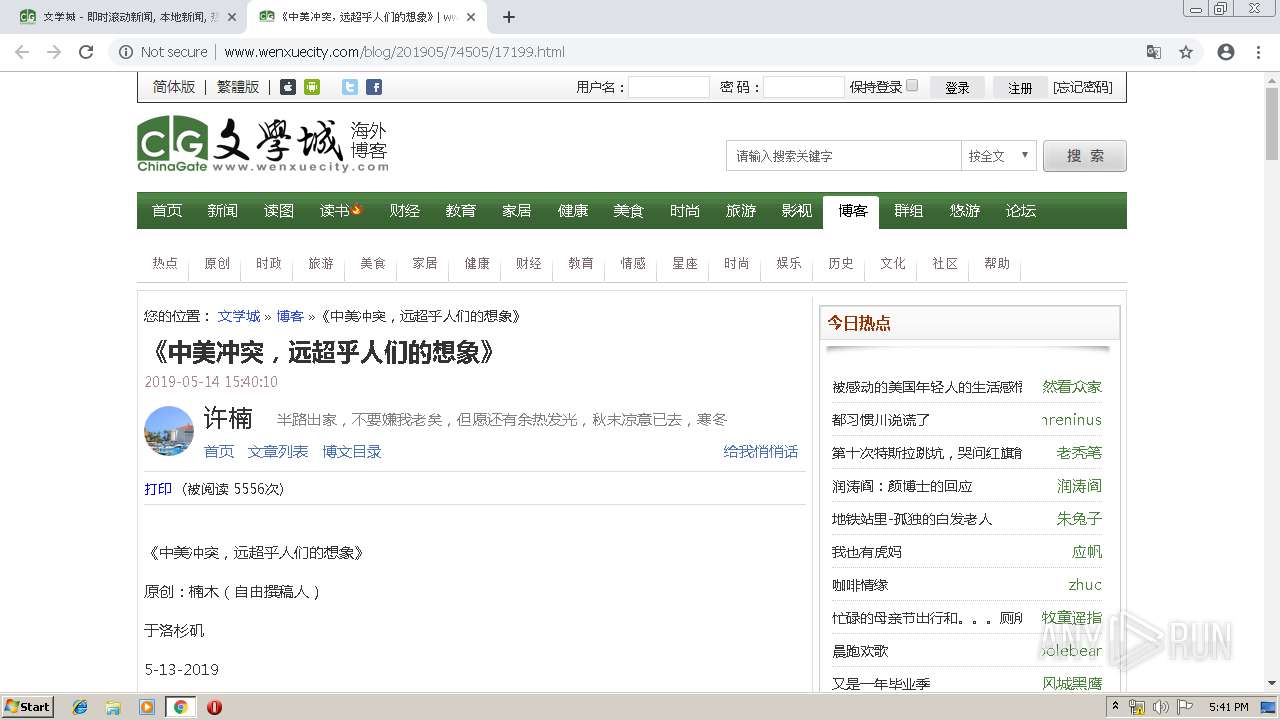Click in the 密码 password field
Screen dimensions: 1280x720
(804, 87)
